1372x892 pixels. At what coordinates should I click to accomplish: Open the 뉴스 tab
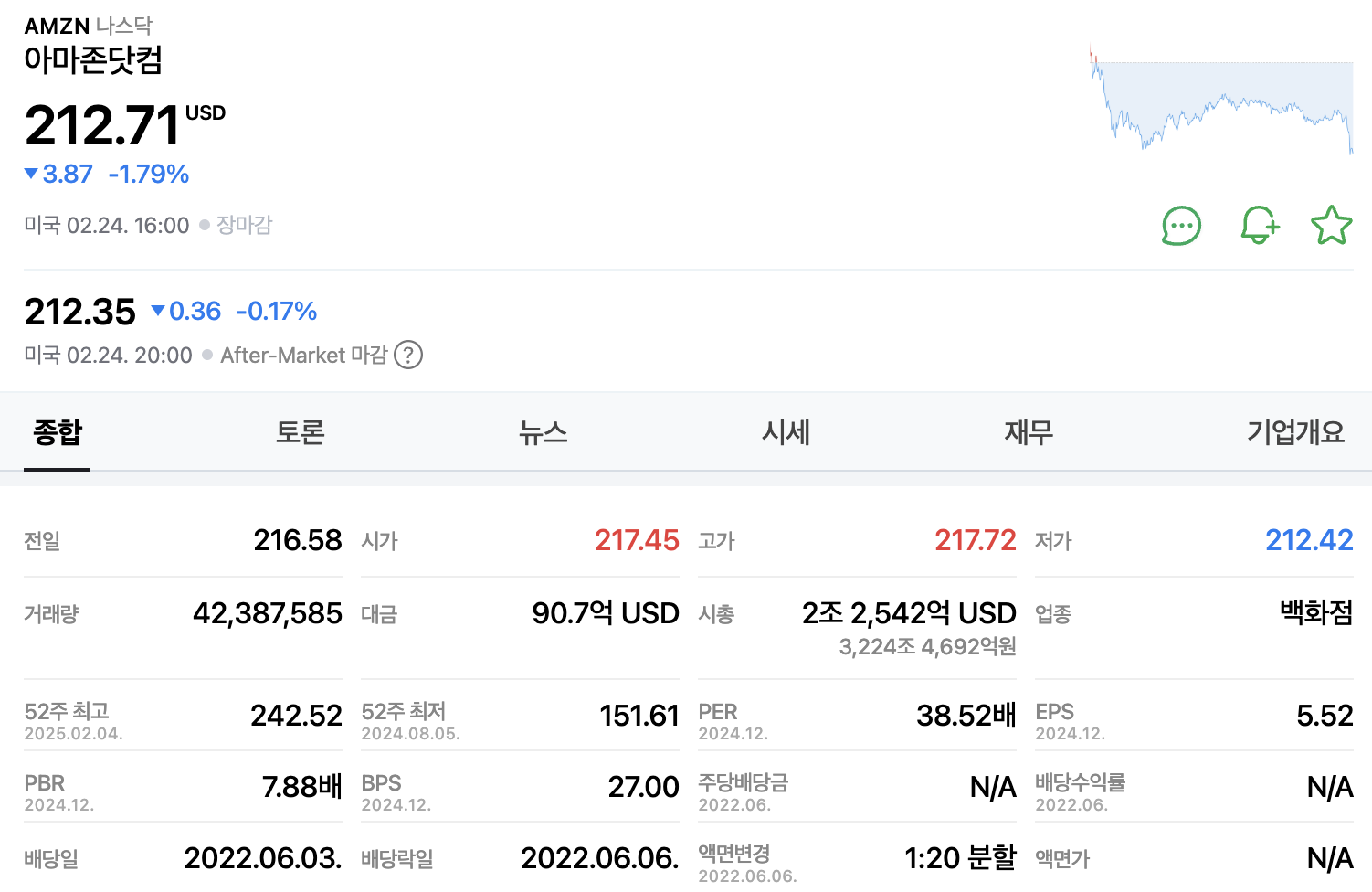(544, 432)
